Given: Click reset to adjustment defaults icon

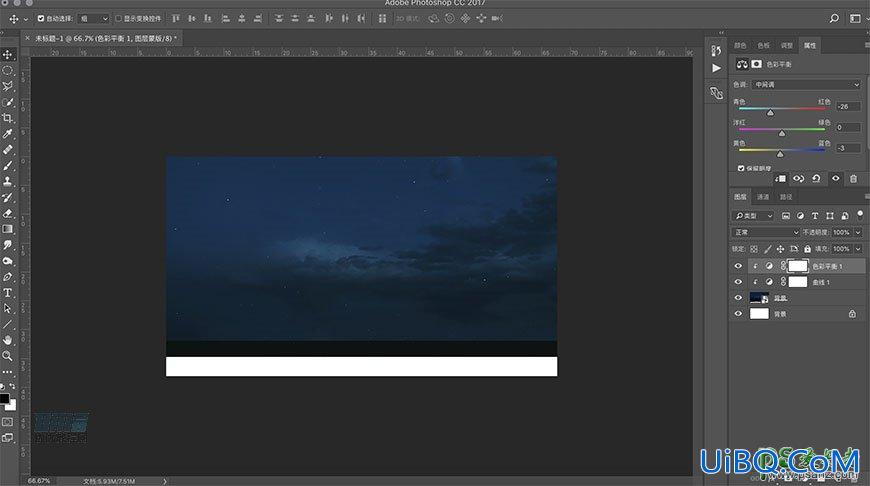Looking at the screenshot, I should tap(816, 179).
